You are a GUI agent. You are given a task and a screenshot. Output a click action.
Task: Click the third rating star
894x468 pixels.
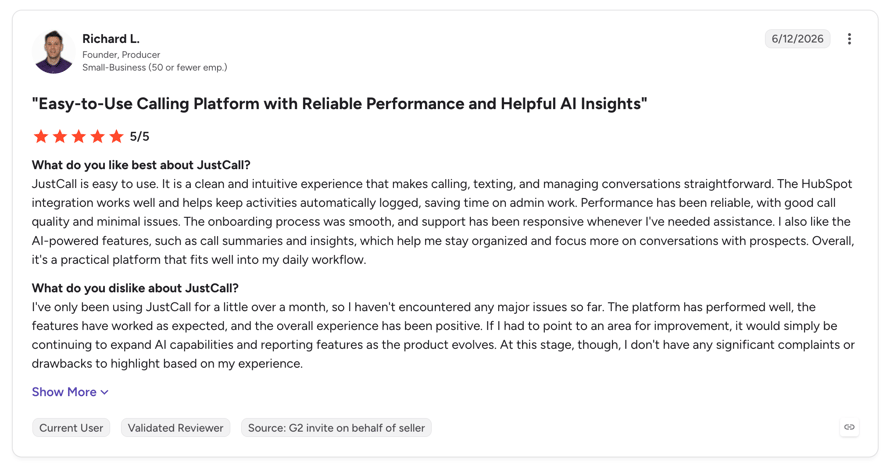[x=79, y=136]
